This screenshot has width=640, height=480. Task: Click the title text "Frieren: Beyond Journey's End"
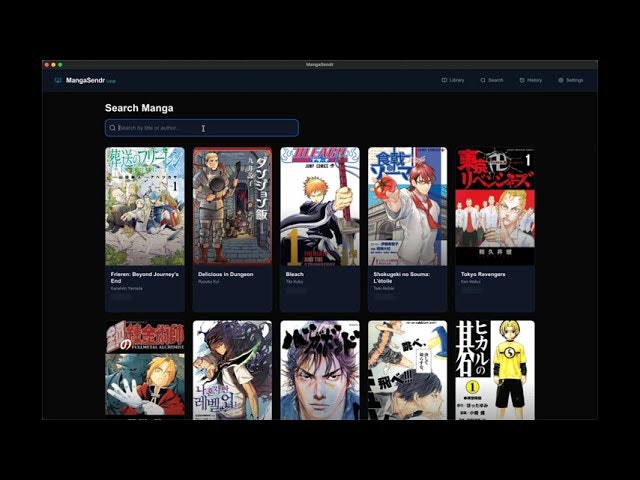[144, 278]
